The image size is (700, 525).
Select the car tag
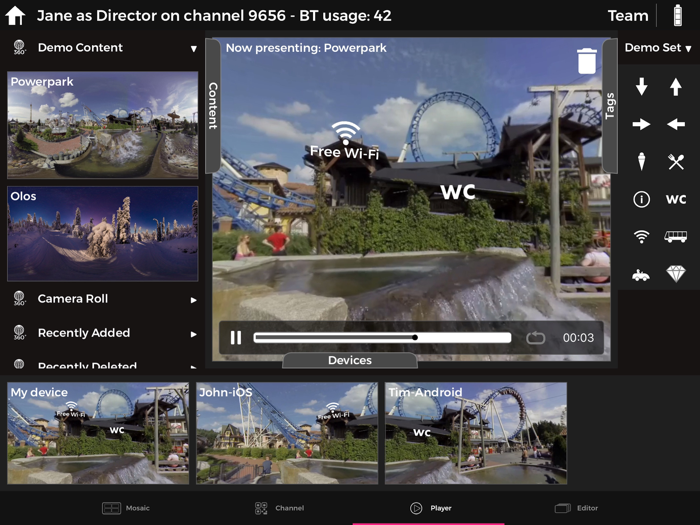pos(641,275)
